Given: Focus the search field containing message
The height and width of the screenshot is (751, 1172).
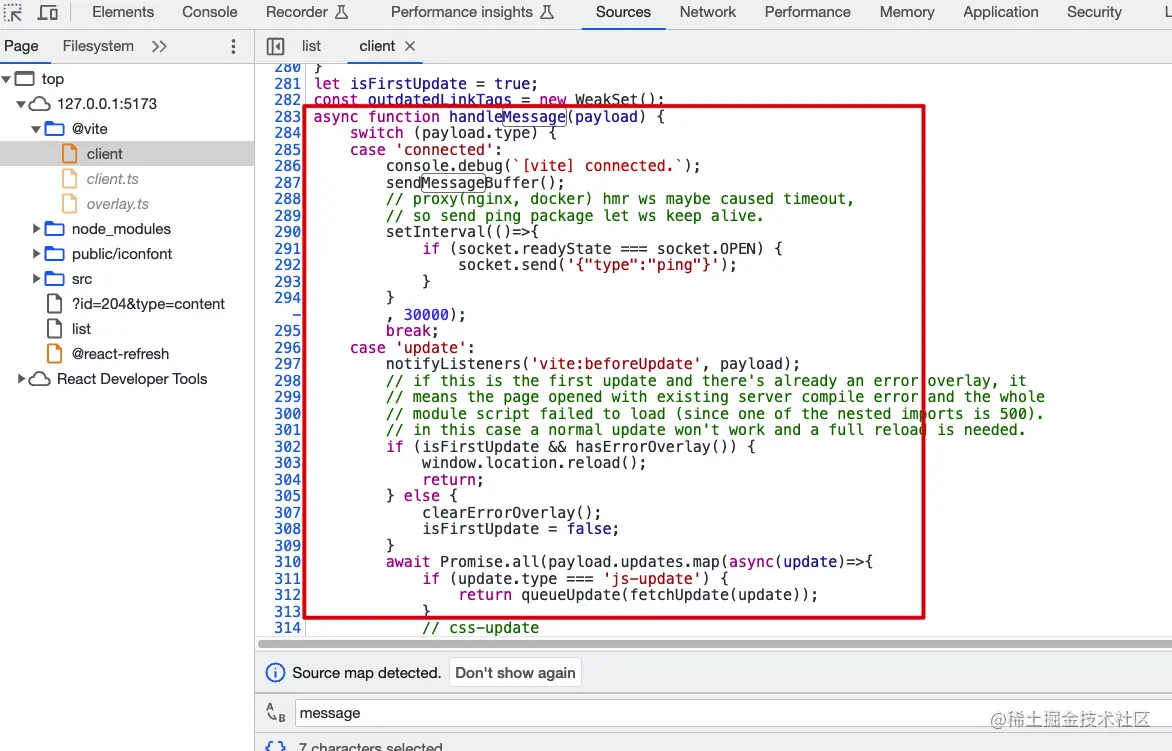Looking at the screenshot, I should tap(732, 713).
